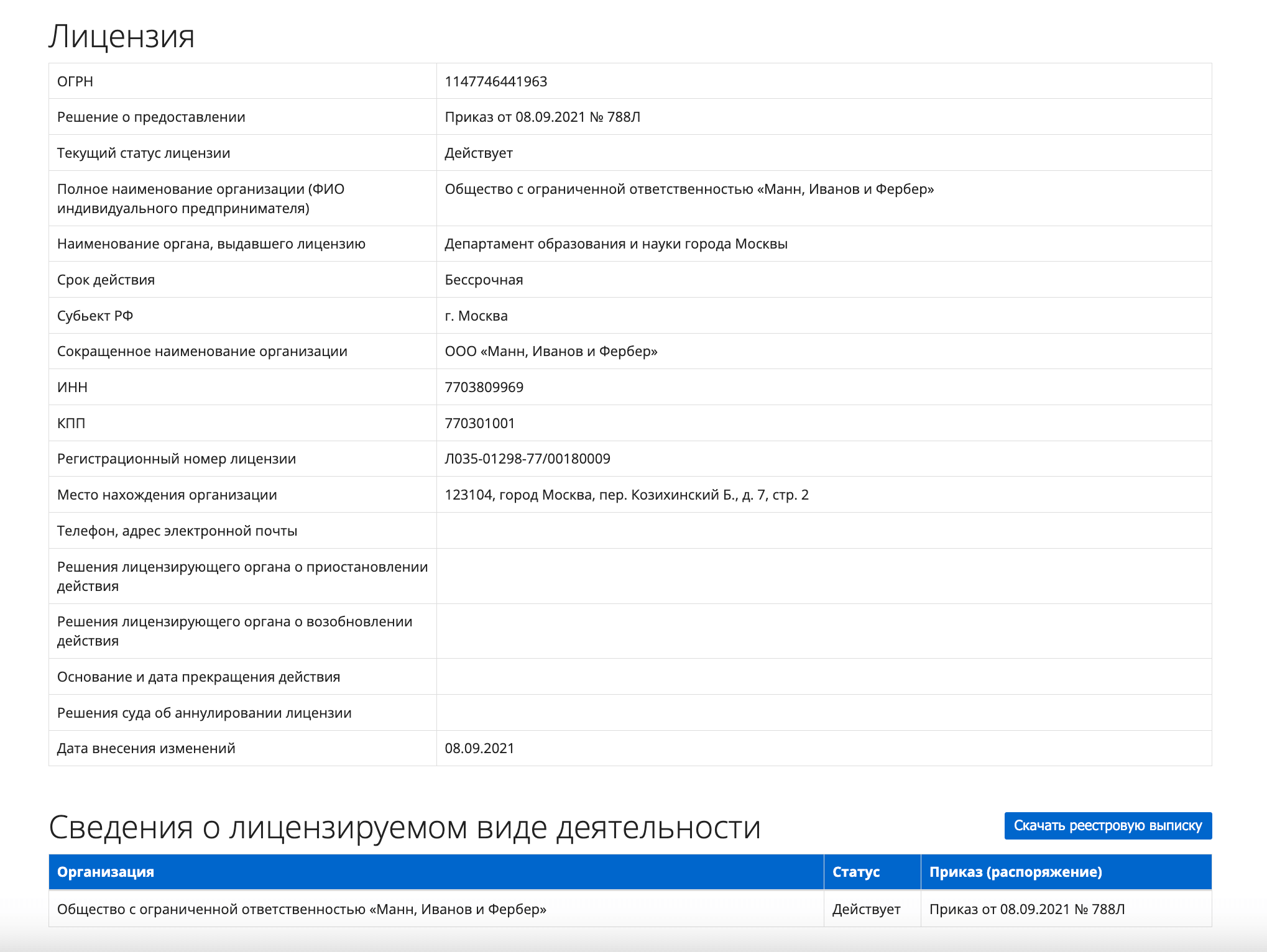Image resolution: width=1267 pixels, height=952 pixels.
Task: Click 'Действует' in the license status row
Action: [x=479, y=153]
